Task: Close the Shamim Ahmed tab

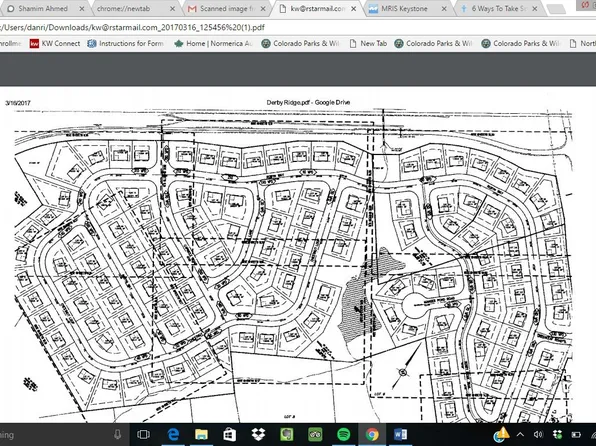Action: [81, 8]
